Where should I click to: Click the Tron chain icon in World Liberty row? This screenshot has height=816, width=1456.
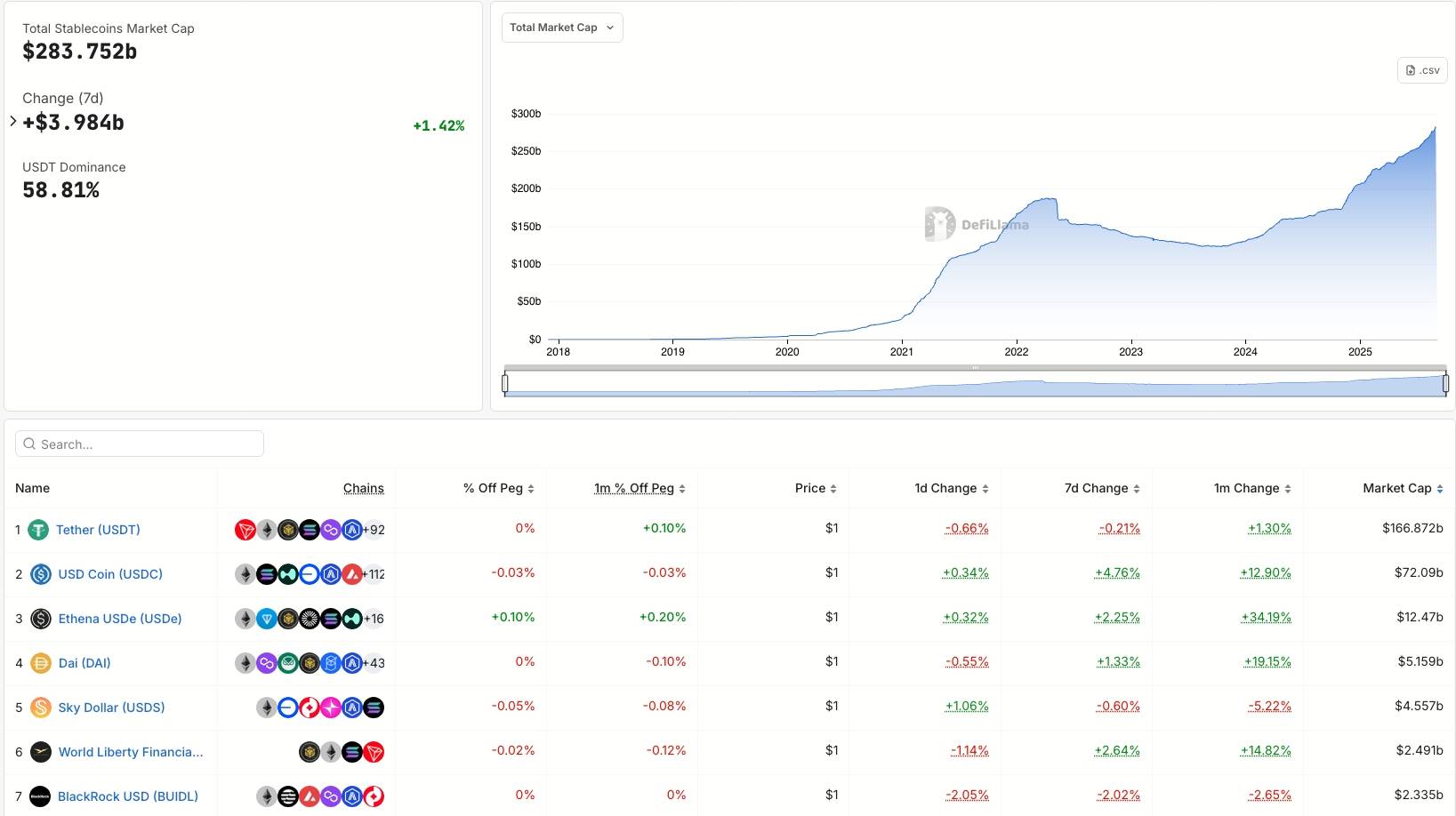[x=374, y=752]
